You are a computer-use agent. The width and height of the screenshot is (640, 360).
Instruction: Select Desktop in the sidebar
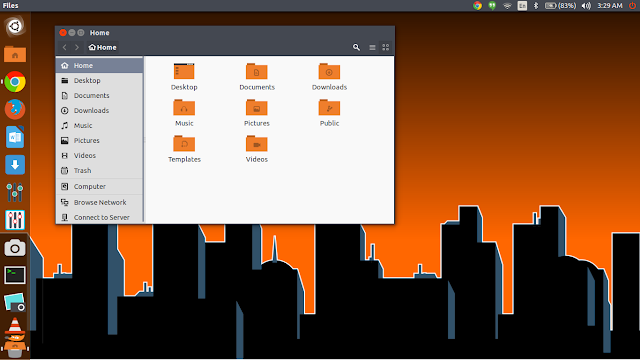100,80
